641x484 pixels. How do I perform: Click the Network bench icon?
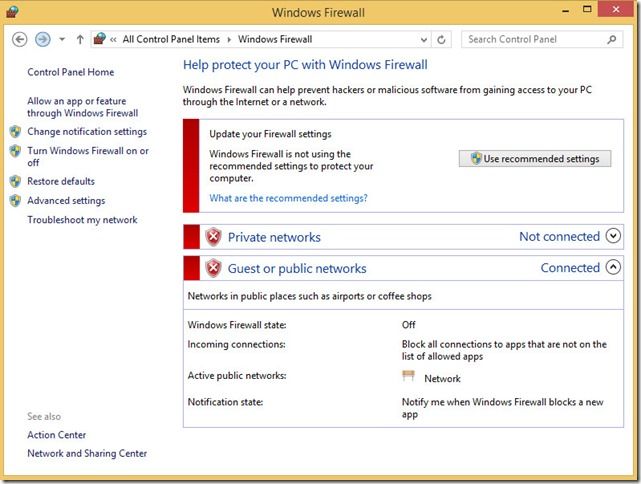click(408, 375)
